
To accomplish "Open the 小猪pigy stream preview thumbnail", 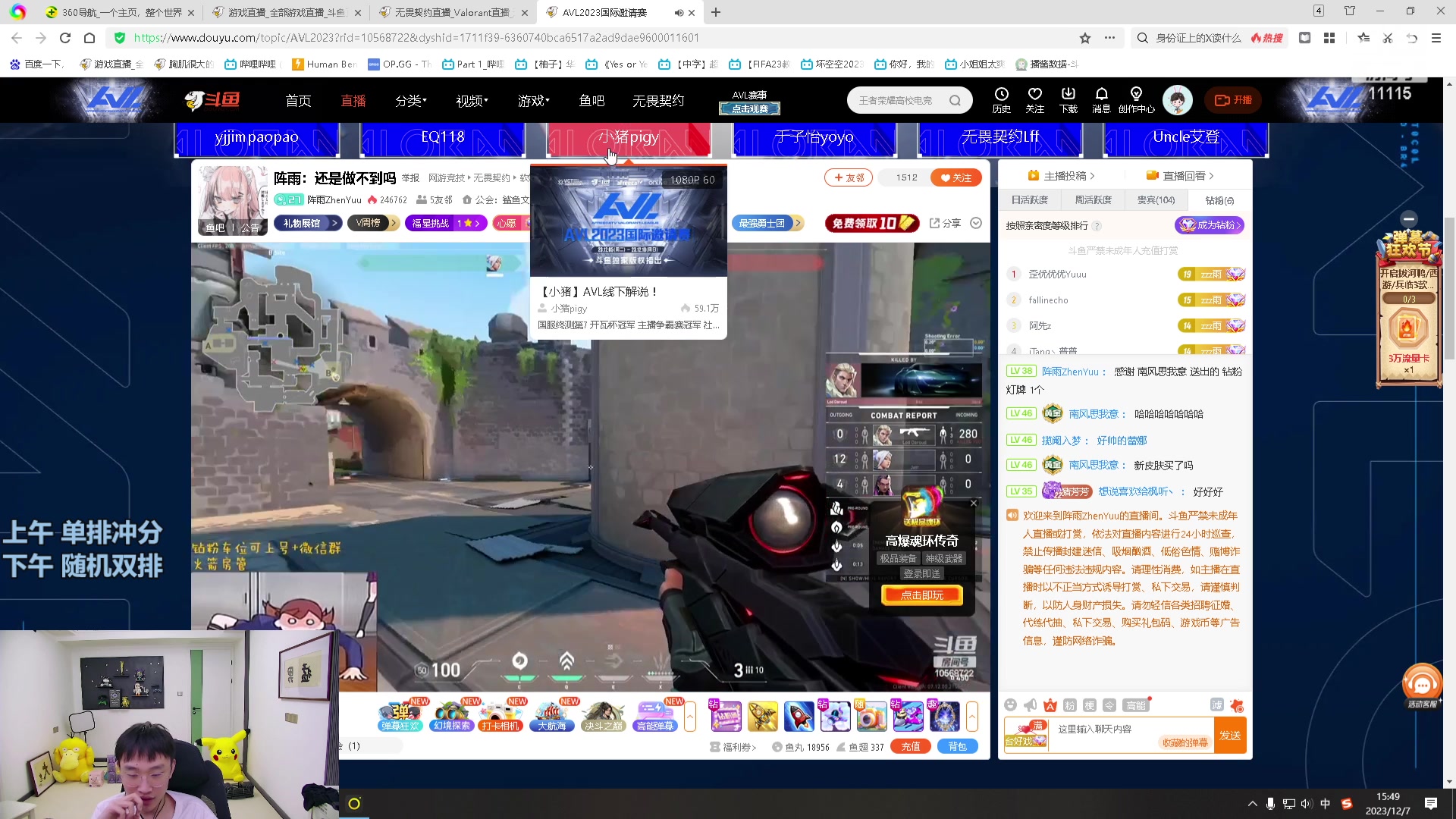I will pyautogui.click(x=628, y=221).
